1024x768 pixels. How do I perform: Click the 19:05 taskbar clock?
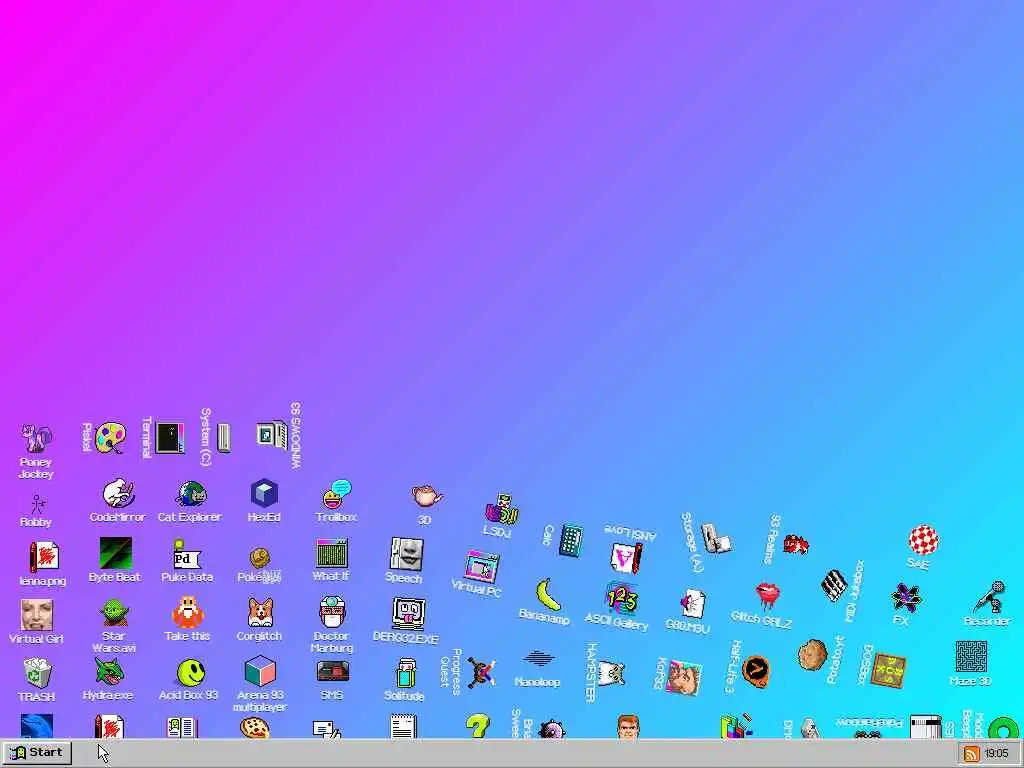[997, 754]
